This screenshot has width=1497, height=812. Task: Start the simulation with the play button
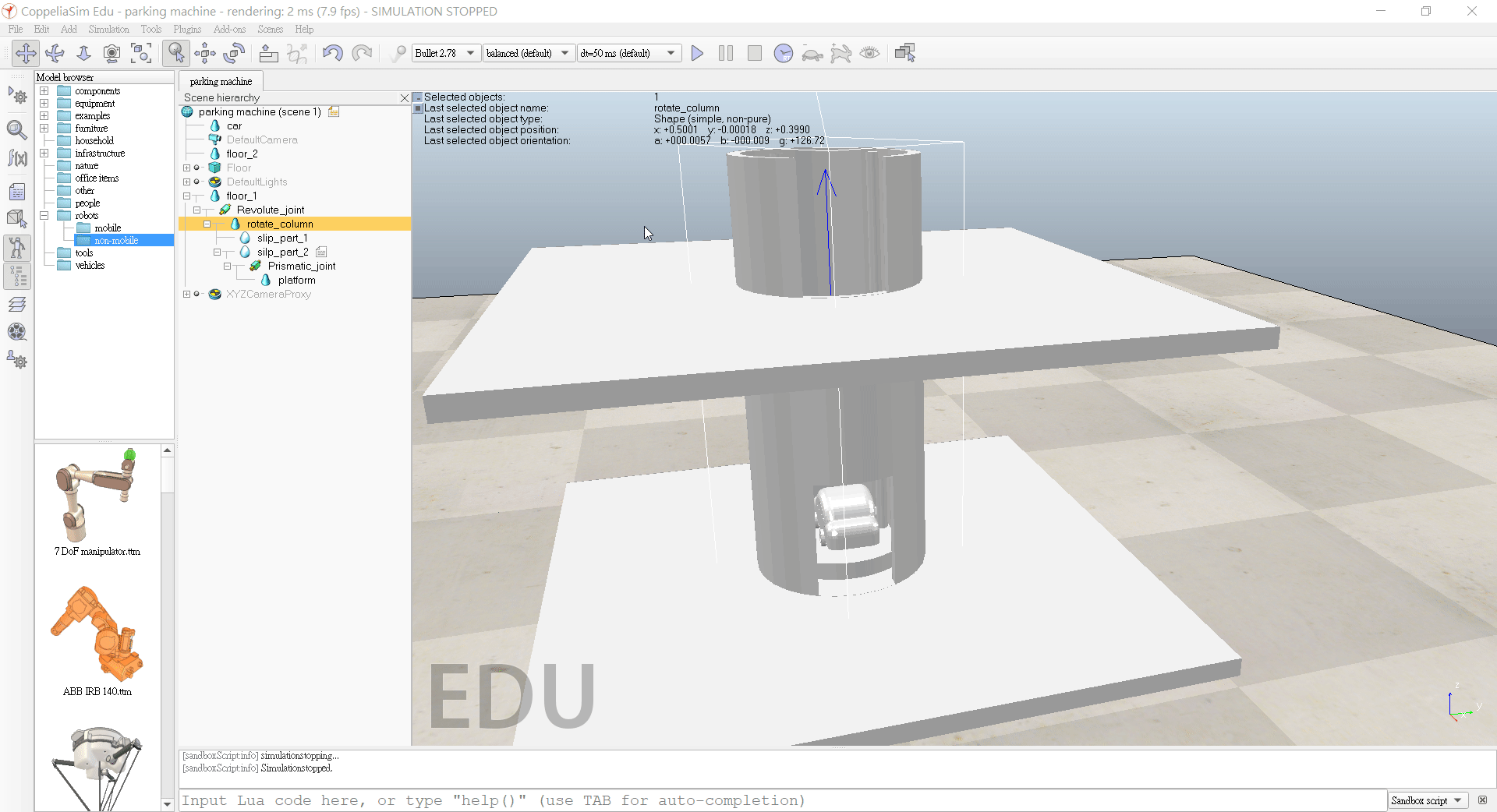[x=697, y=53]
